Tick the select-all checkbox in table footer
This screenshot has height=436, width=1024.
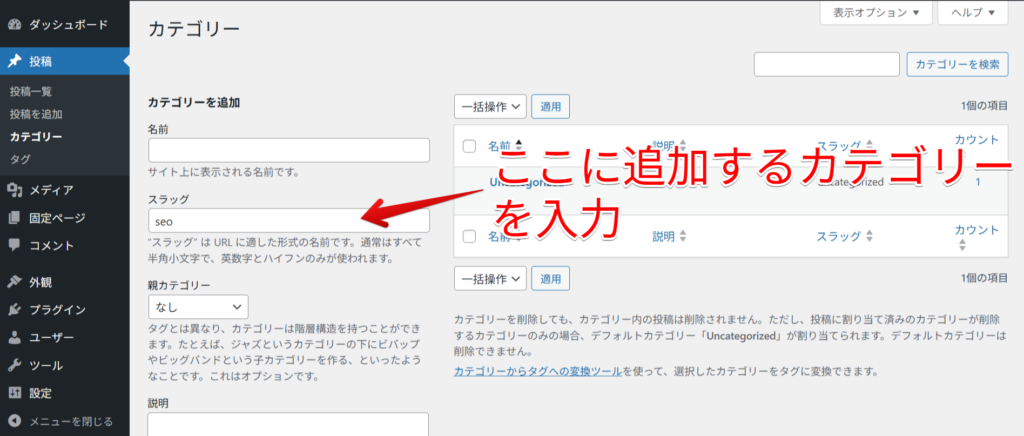470,237
